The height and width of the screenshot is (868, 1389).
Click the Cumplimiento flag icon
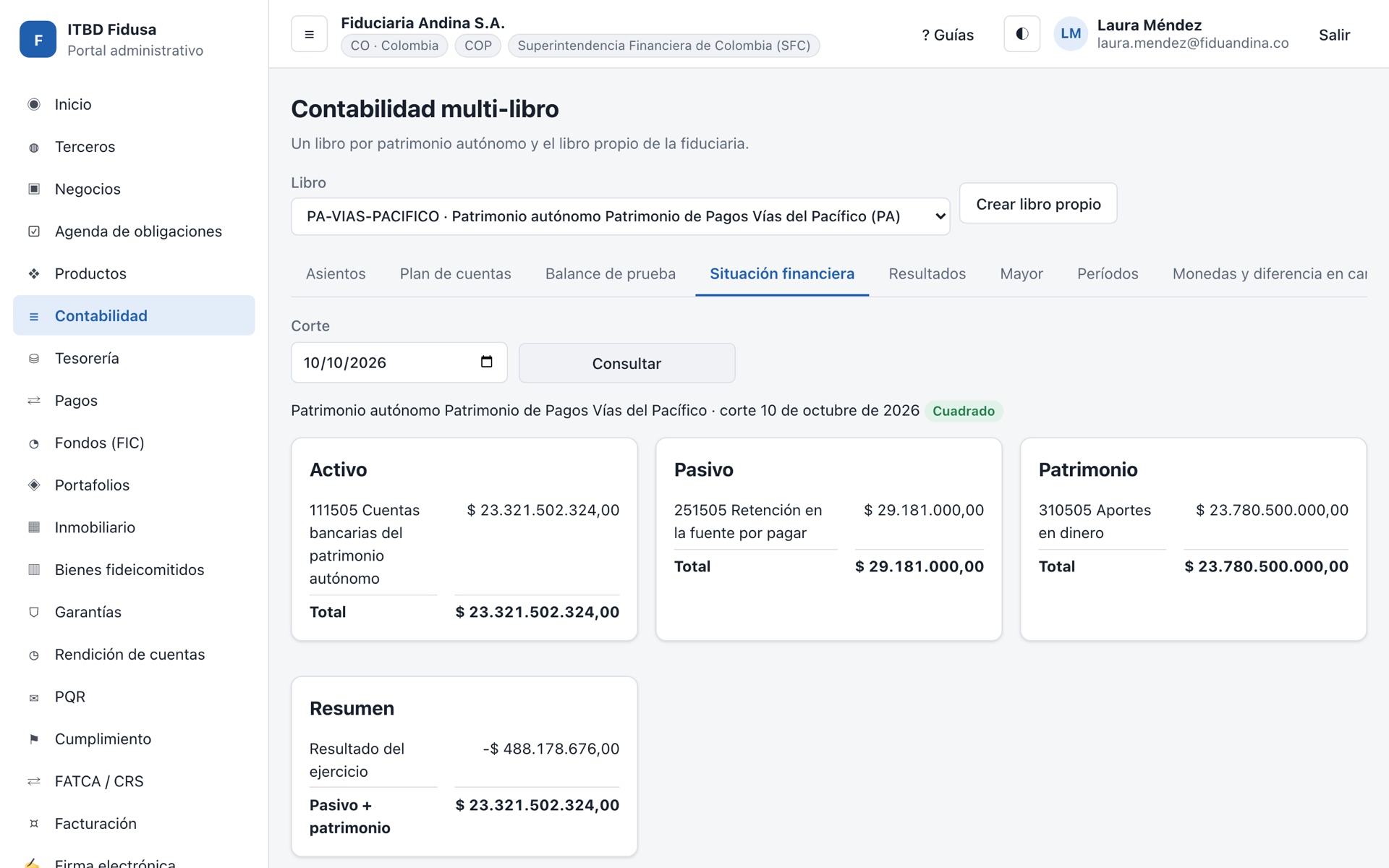click(x=34, y=739)
